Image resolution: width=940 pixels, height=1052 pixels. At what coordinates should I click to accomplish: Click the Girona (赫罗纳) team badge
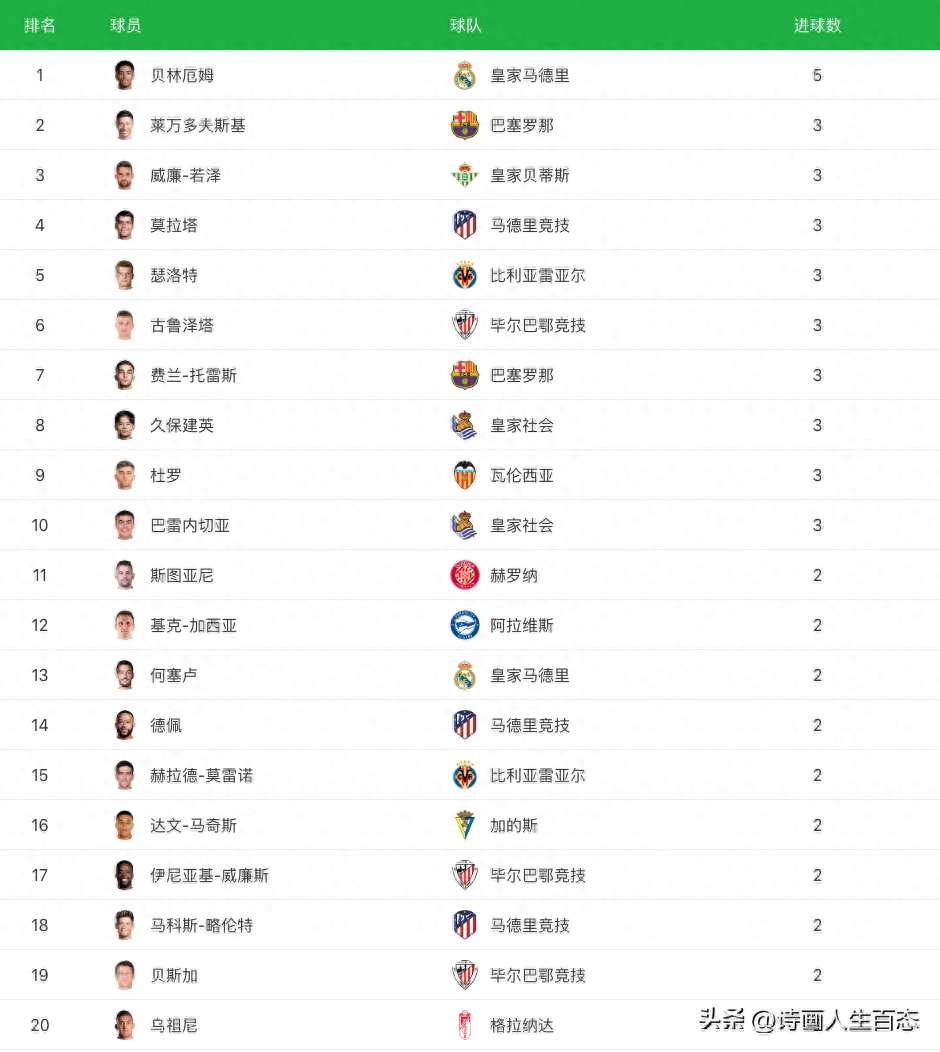point(465,575)
